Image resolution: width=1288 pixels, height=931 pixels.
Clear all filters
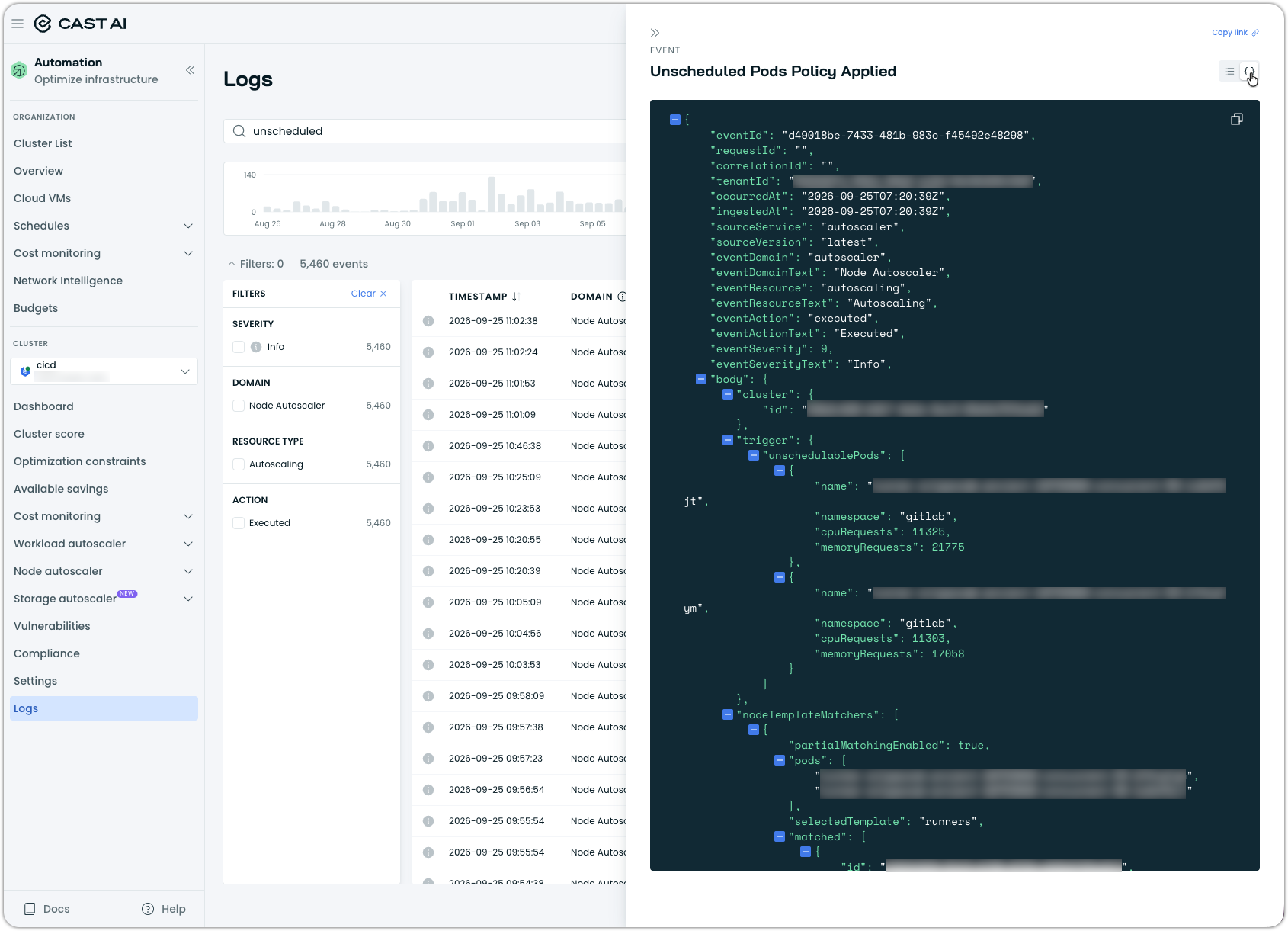pos(369,294)
